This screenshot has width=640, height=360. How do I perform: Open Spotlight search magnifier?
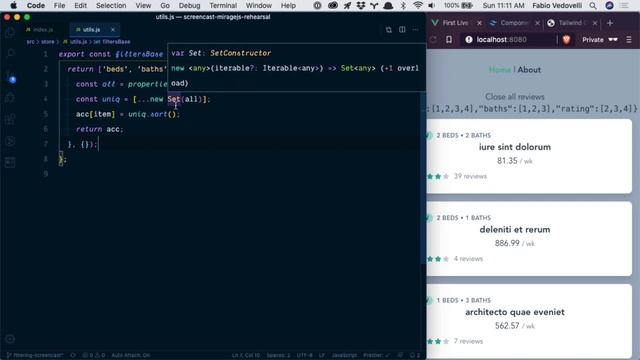(593, 5)
